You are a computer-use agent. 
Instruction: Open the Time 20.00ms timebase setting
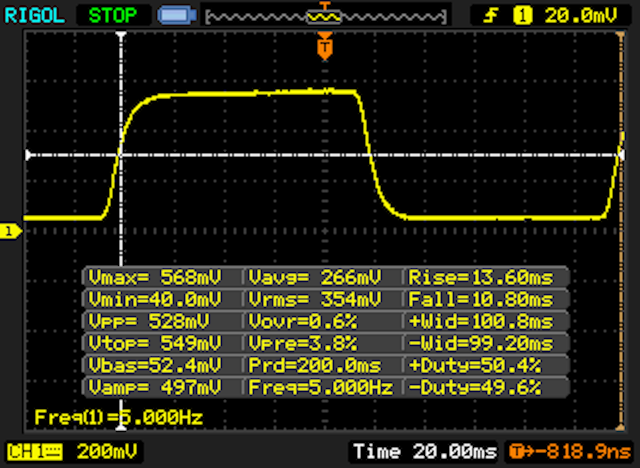click(x=424, y=450)
